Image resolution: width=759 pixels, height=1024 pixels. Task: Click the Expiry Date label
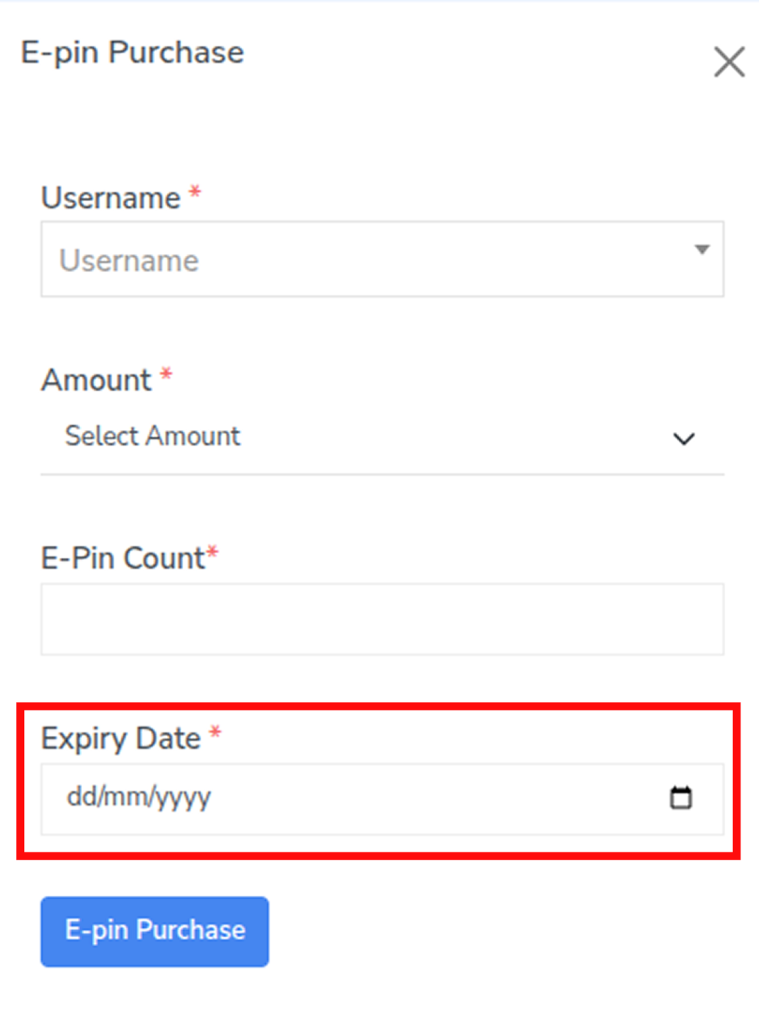[120, 738]
